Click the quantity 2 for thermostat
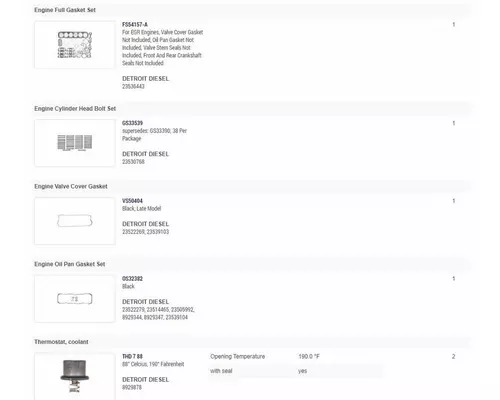 pyautogui.click(x=453, y=356)
